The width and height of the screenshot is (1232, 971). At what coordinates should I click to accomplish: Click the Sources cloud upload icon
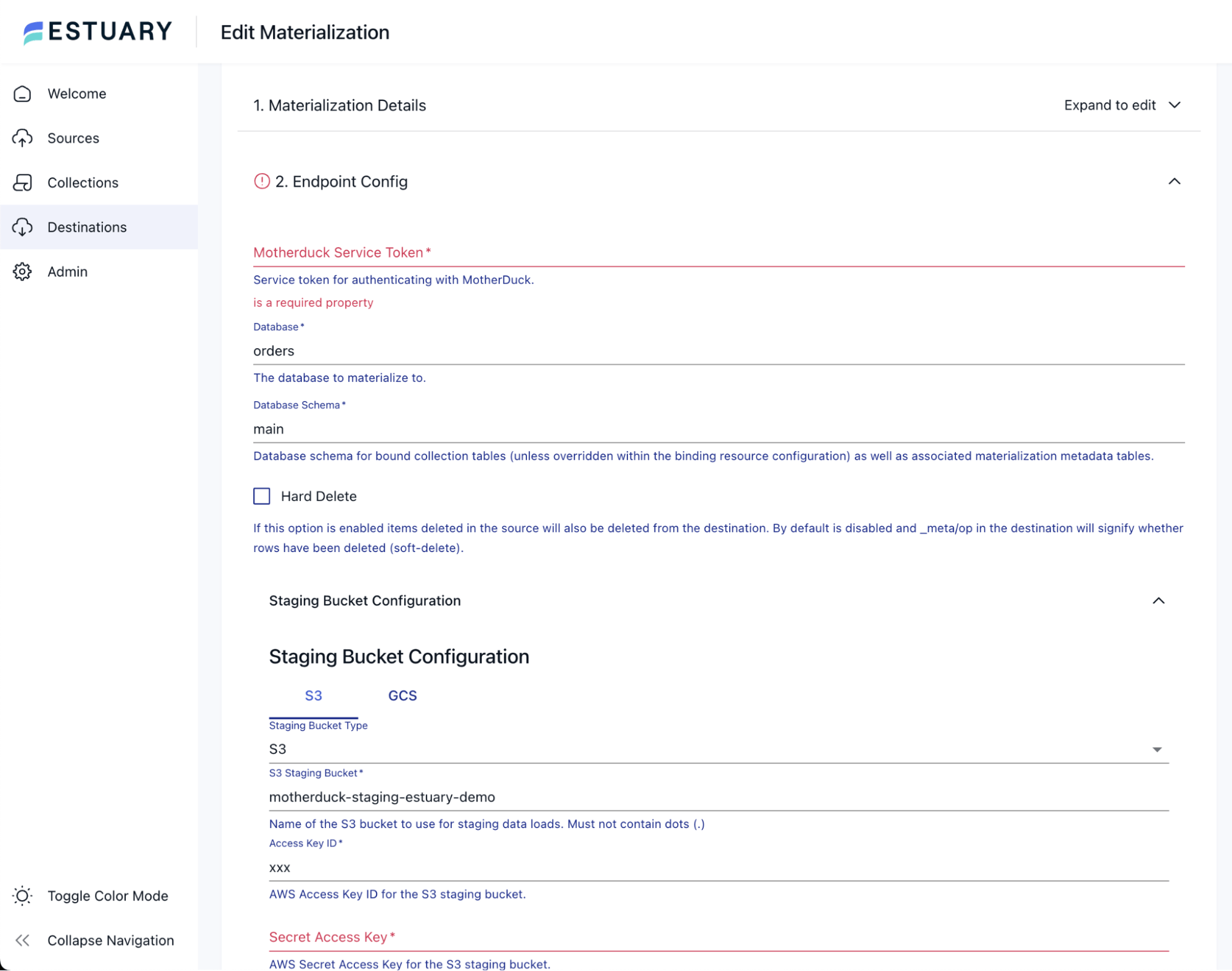(x=23, y=138)
